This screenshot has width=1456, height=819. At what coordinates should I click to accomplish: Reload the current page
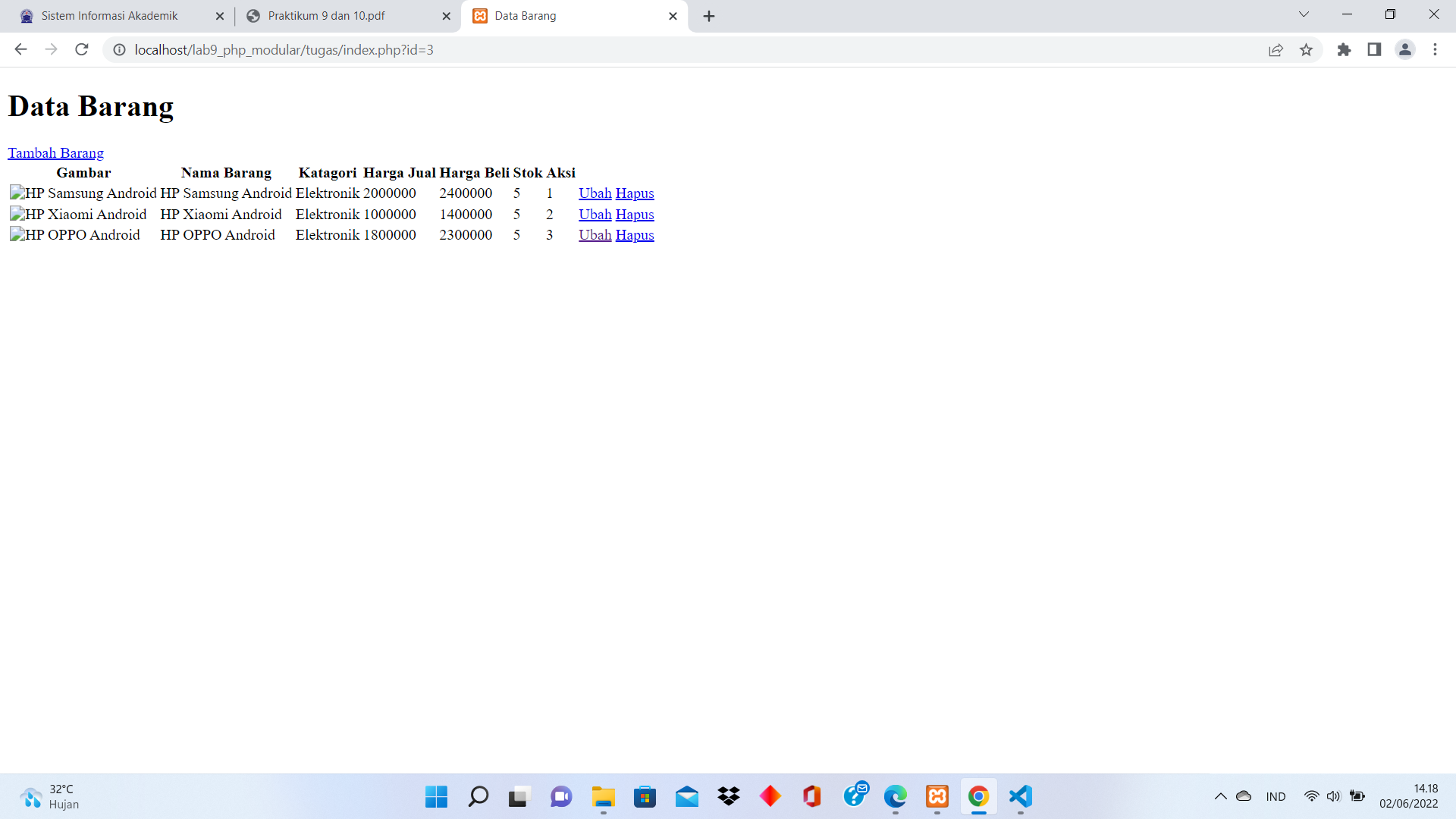click(x=82, y=49)
